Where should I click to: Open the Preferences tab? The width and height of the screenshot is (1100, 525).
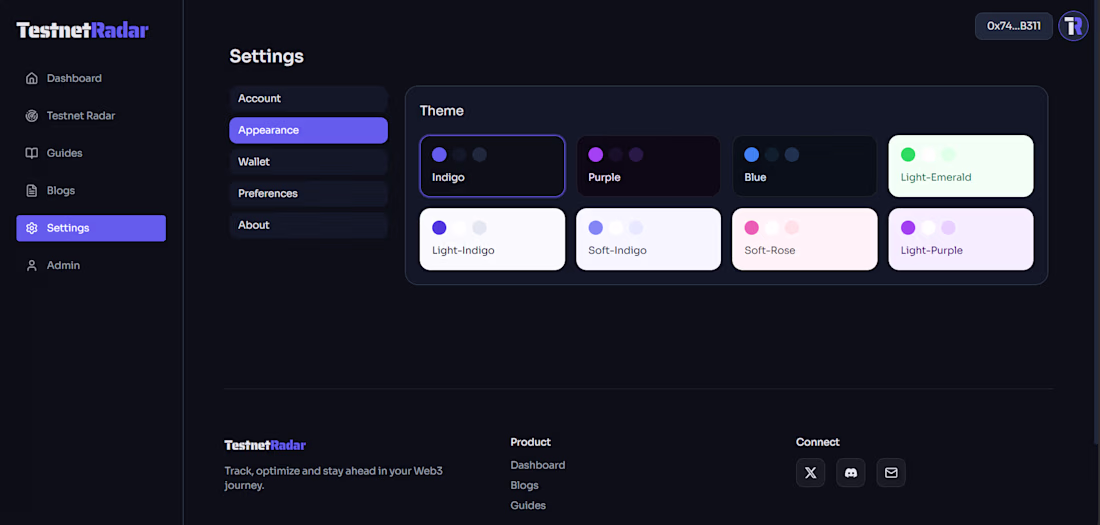click(x=309, y=193)
